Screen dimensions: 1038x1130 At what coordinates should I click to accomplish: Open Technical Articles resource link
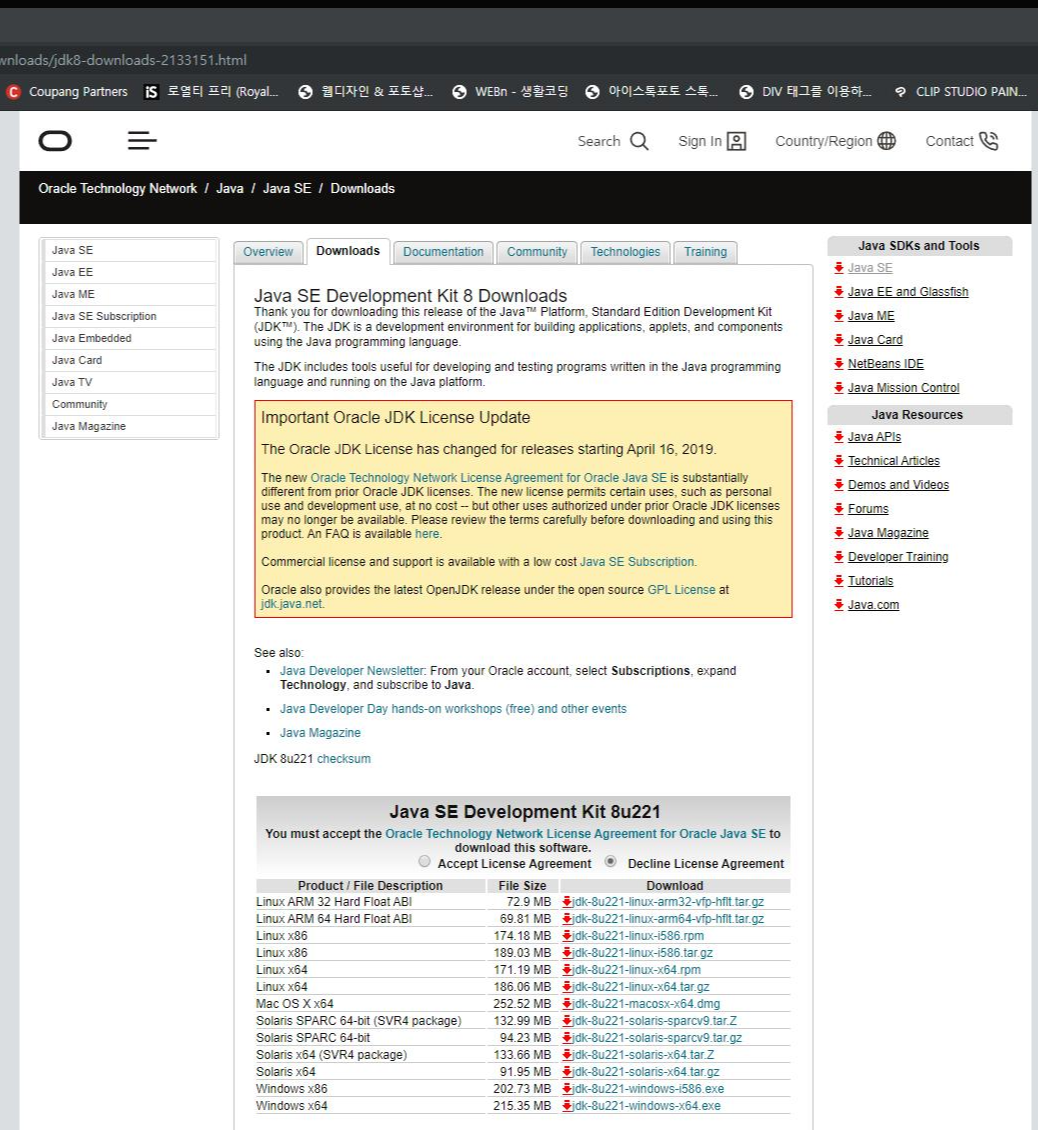[x=894, y=461]
